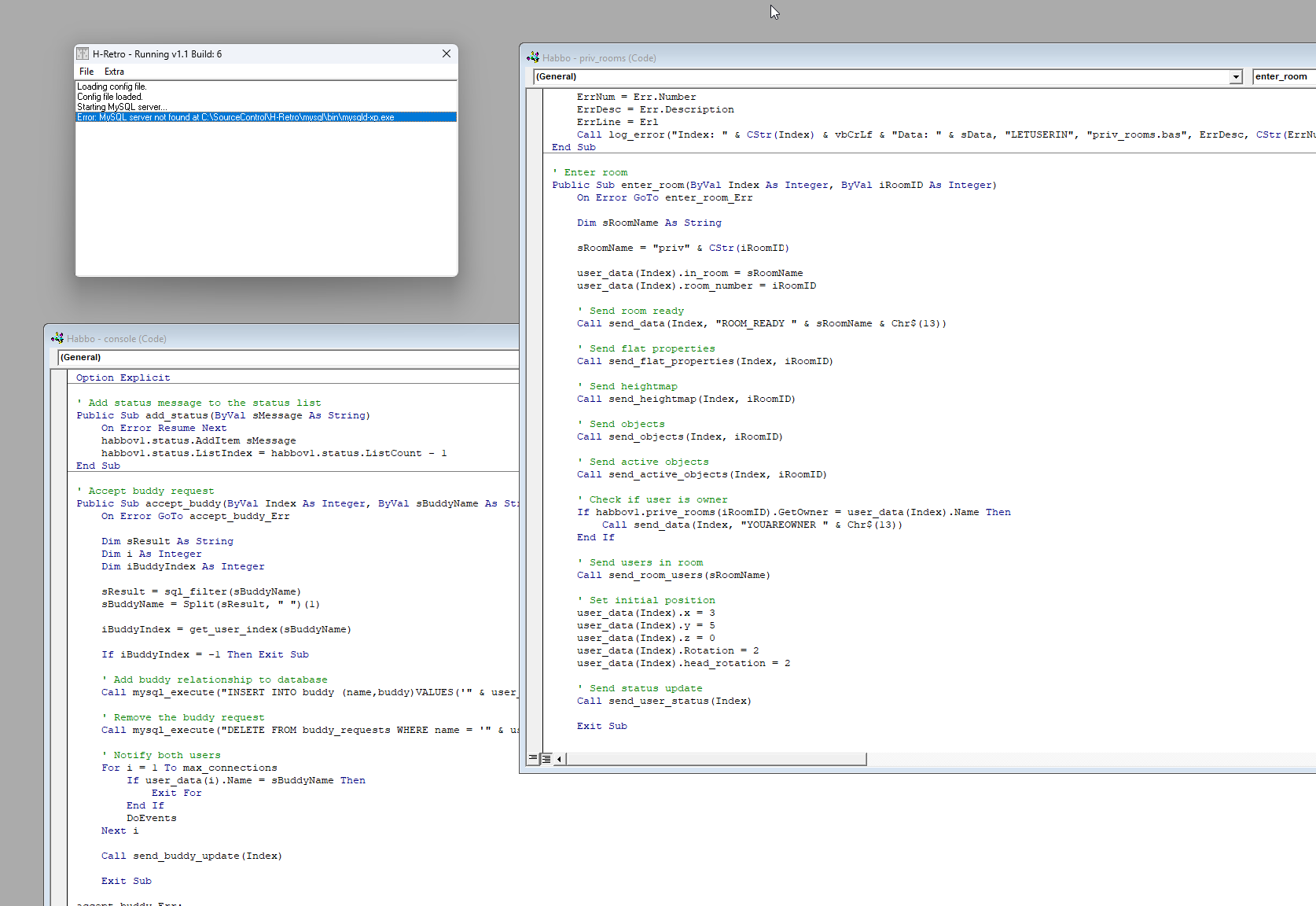Image resolution: width=1316 pixels, height=906 pixels.
Task: Switch to Full Module View in priv_rooms window
Action: (x=546, y=759)
